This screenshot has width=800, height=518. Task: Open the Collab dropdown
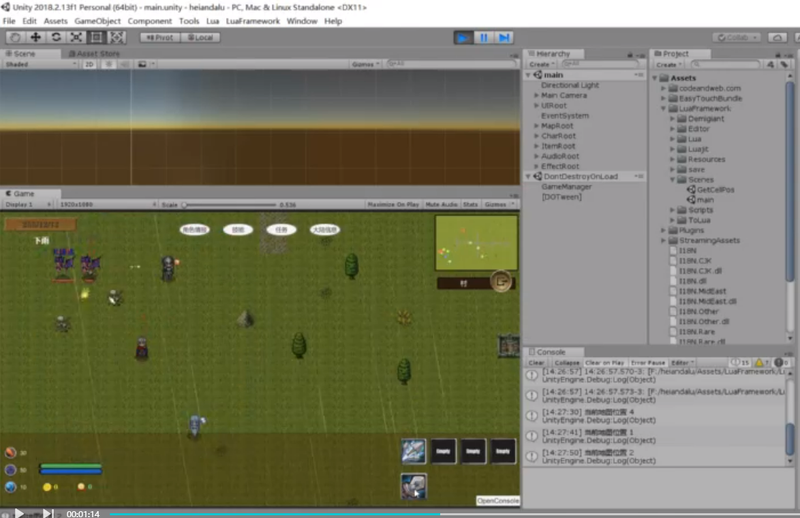[736, 38]
